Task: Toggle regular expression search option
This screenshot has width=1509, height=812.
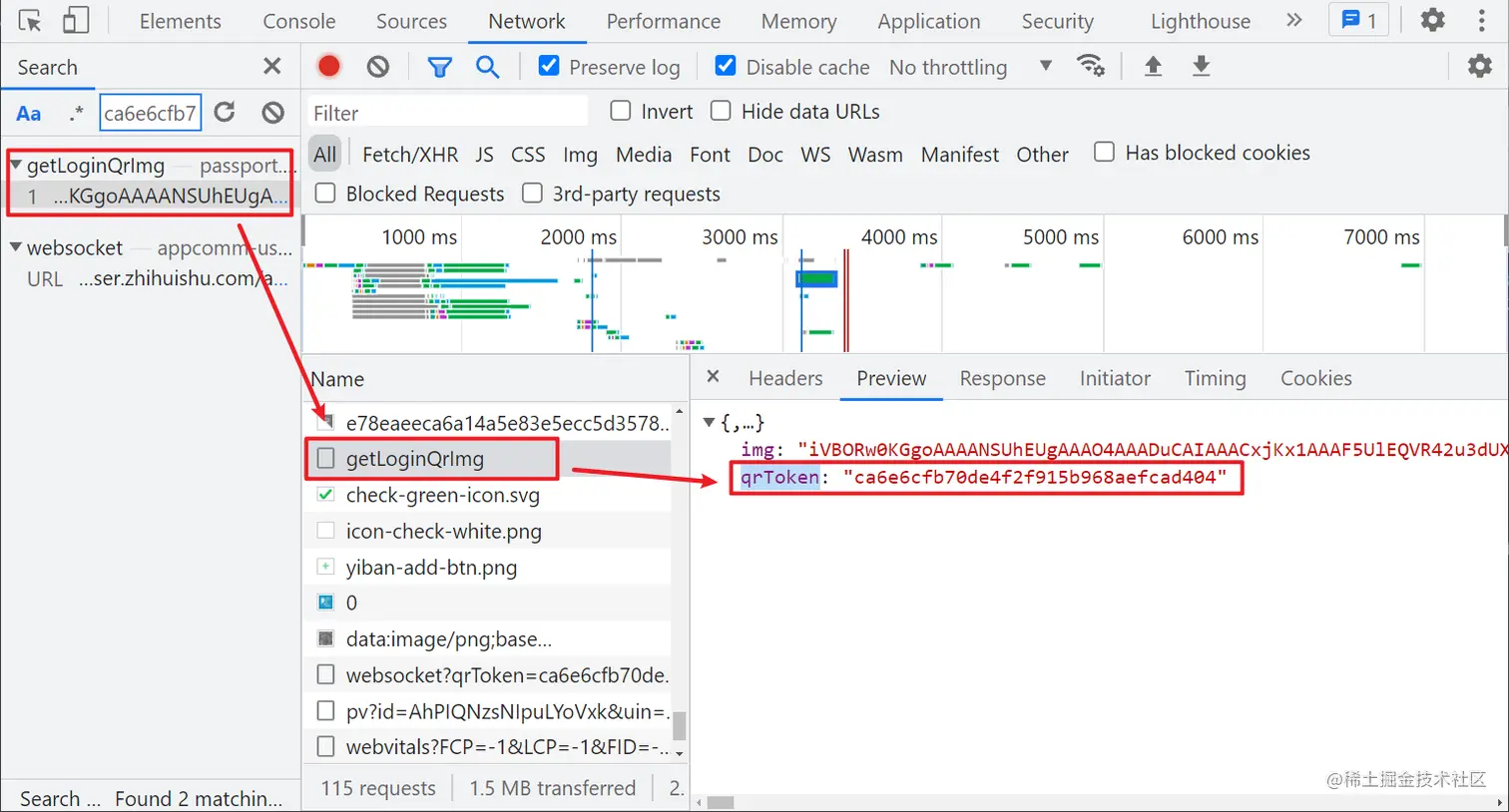Action: (76, 114)
